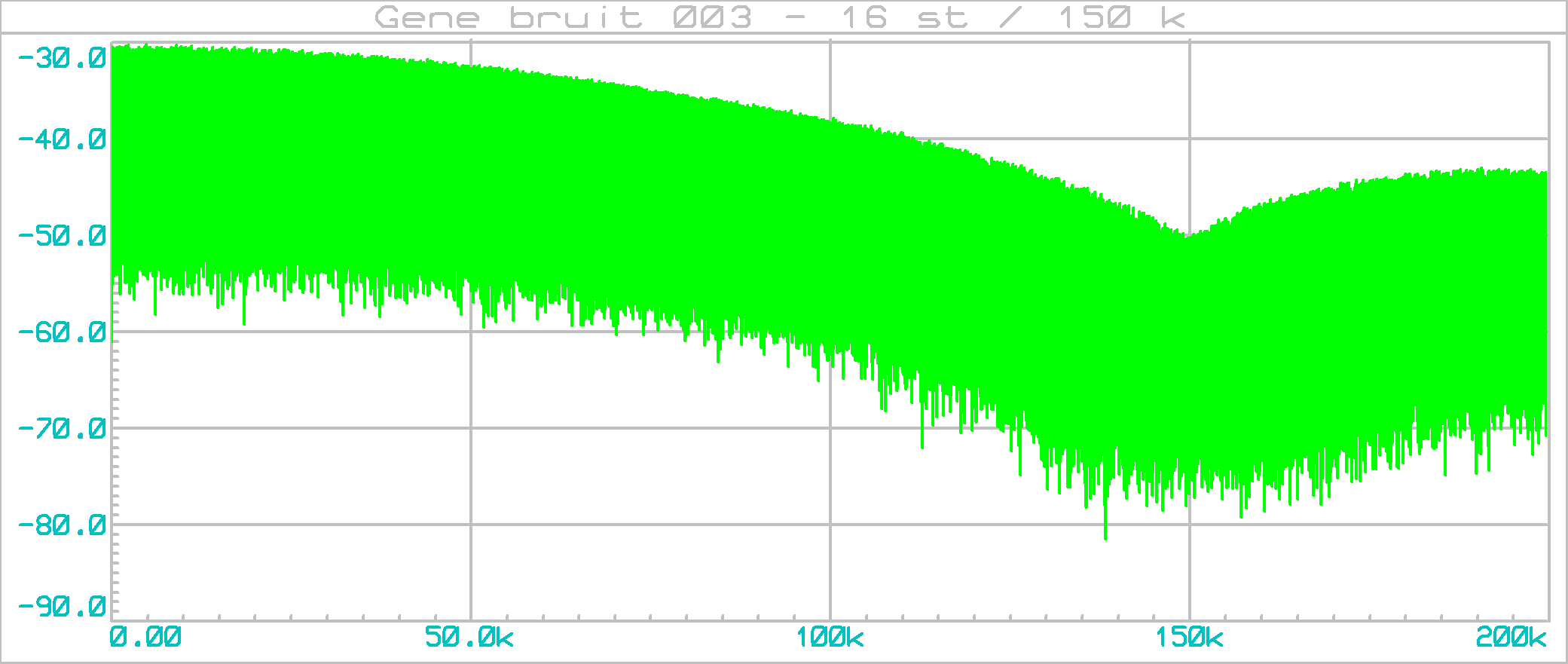Select the -70.0 vertical axis label
Image resolution: width=1568 pixels, height=664 pixels.
(60, 429)
